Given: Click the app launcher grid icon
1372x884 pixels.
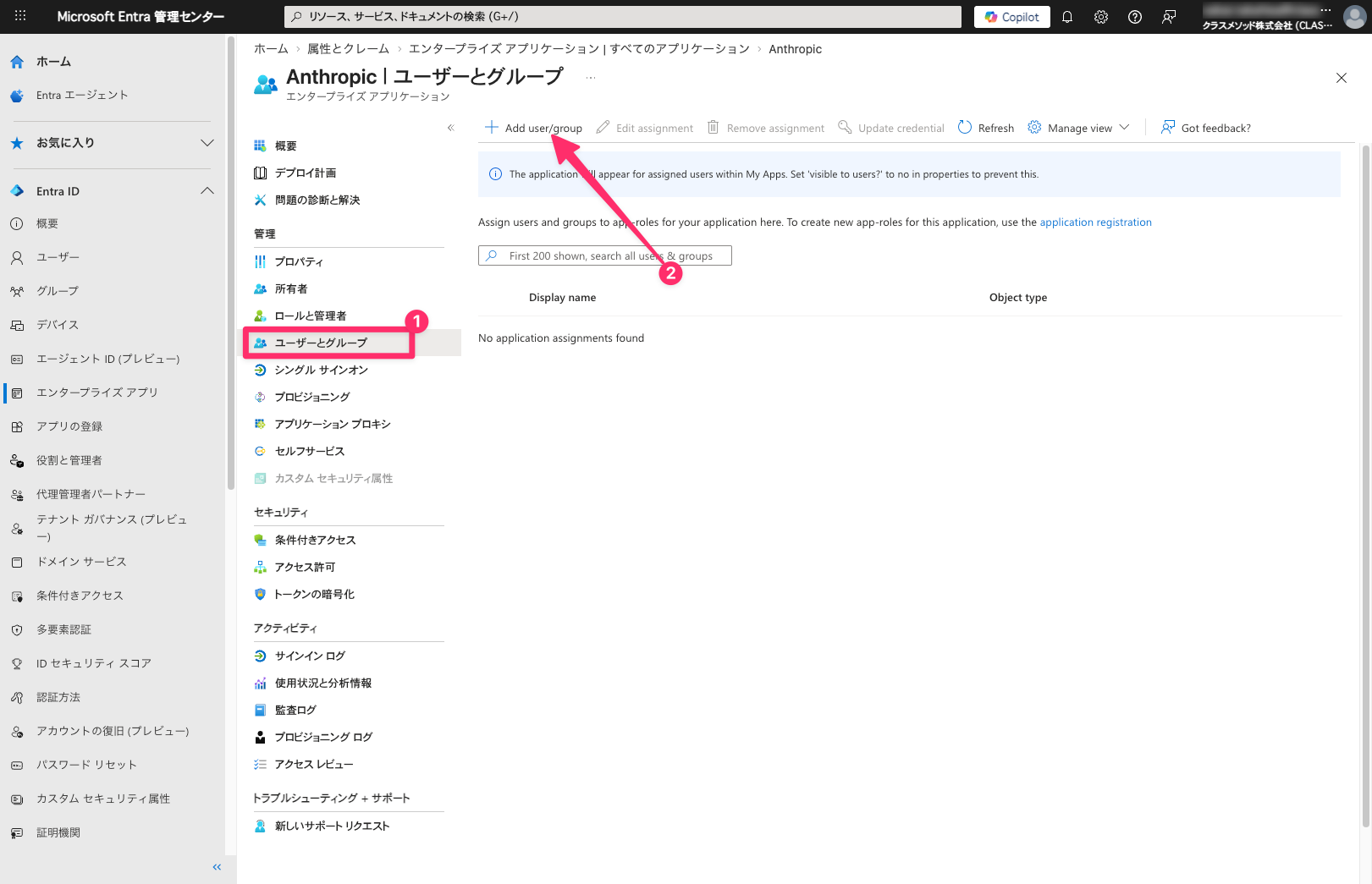Looking at the screenshot, I should click(x=20, y=16).
